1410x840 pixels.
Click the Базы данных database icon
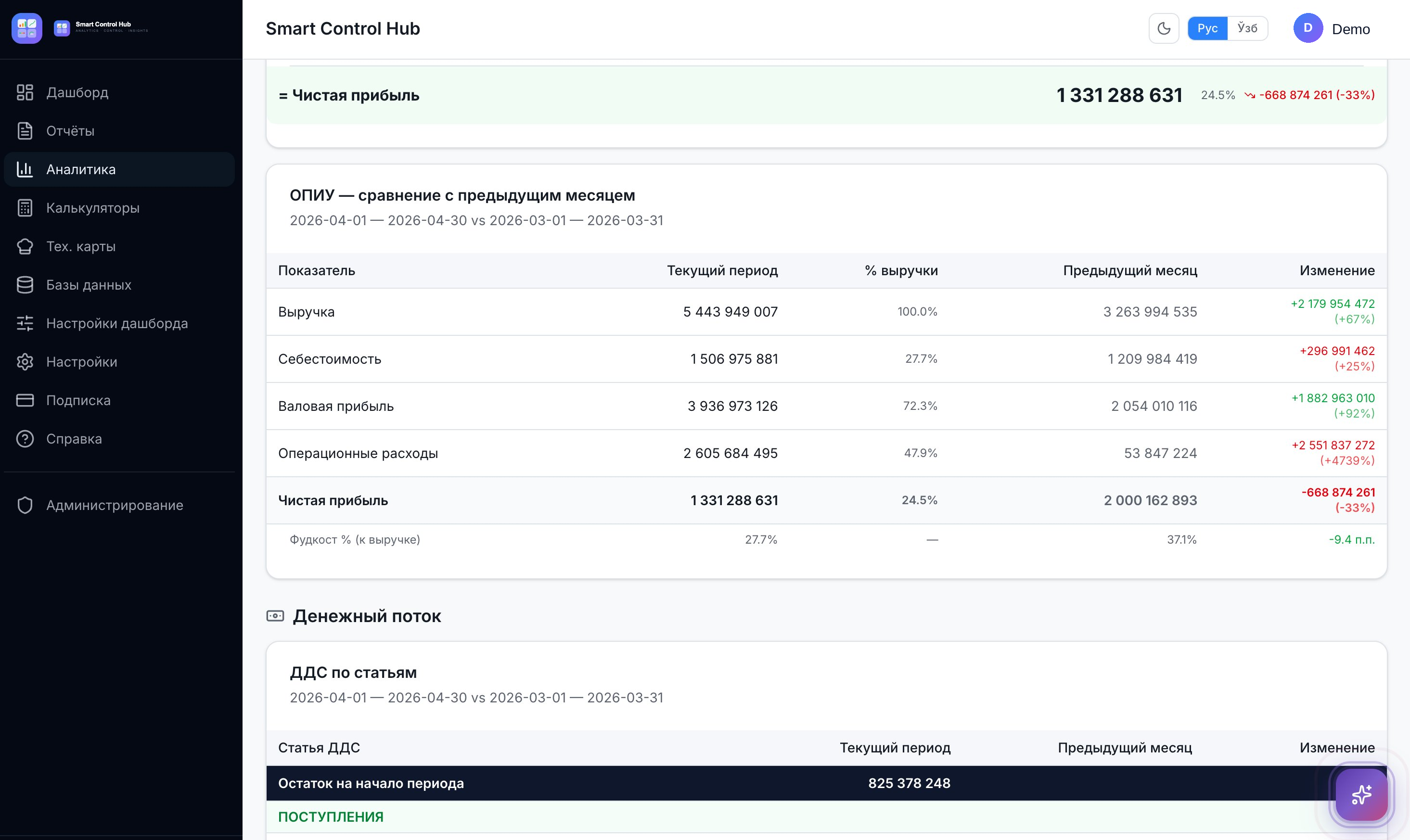[25, 285]
